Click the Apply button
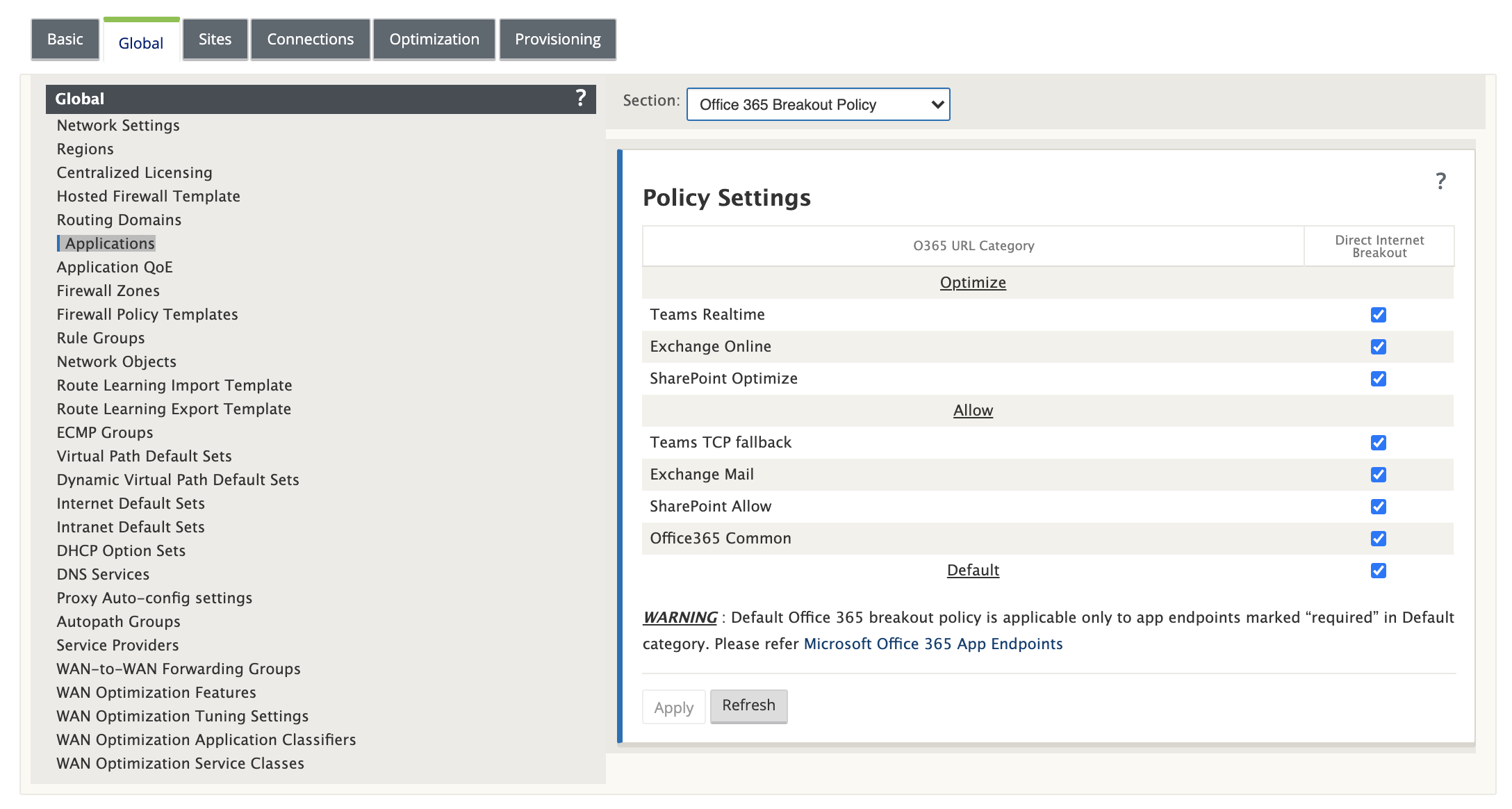This screenshot has height=809, width=1512. 673,707
